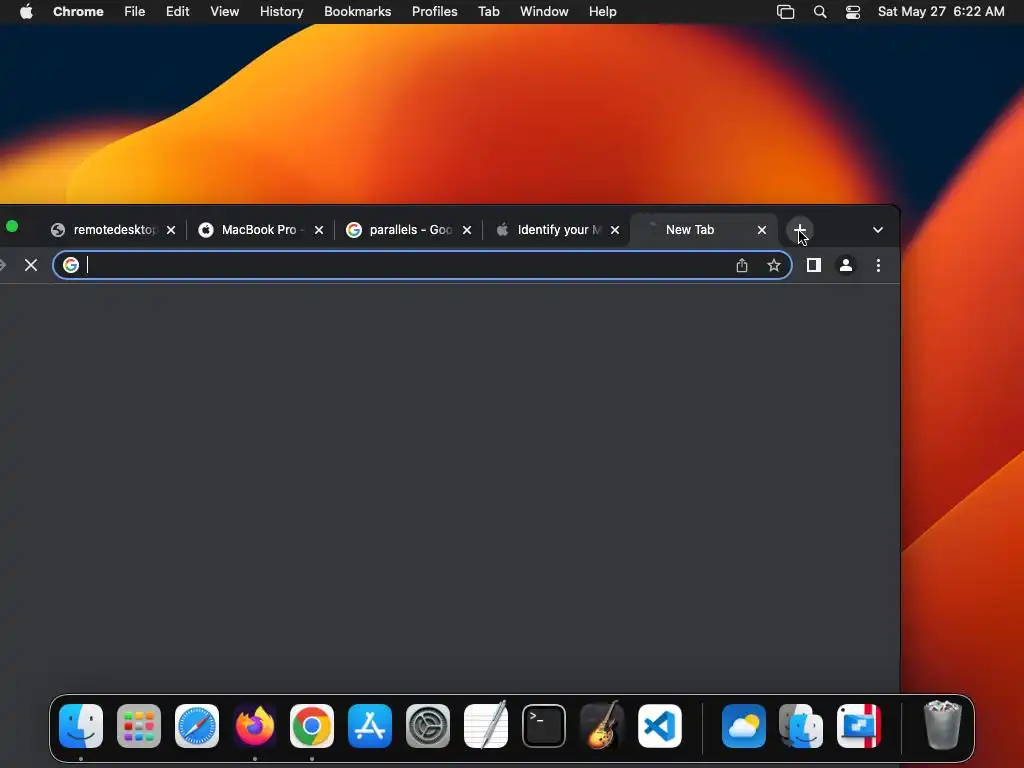Viewport: 1024px width, 768px height.
Task: Close the parallels Google tab
Action: tap(467, 230)
